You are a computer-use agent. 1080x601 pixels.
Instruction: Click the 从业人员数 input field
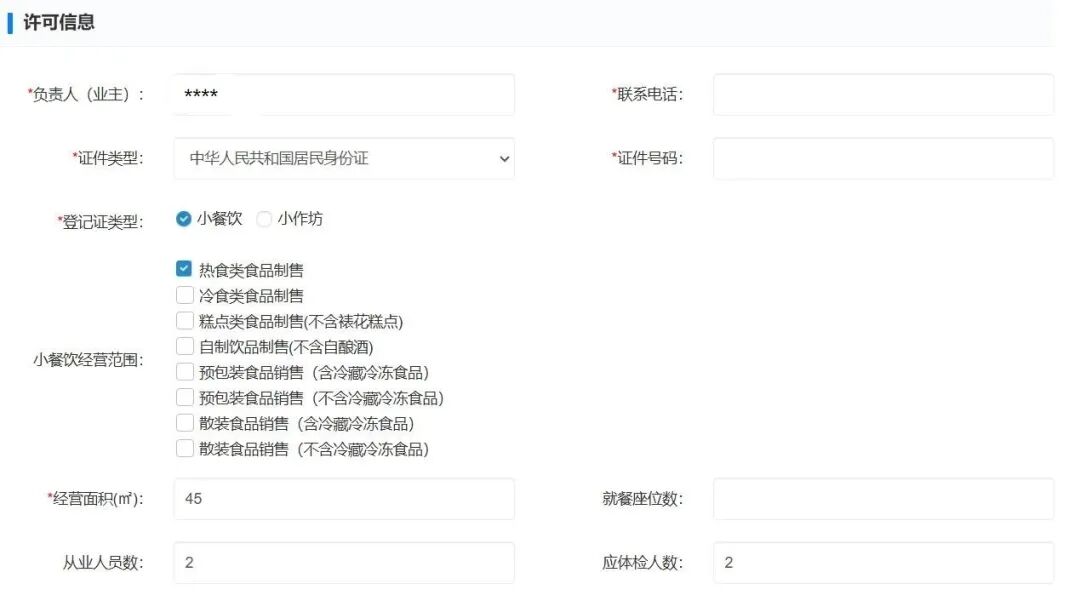343,563
